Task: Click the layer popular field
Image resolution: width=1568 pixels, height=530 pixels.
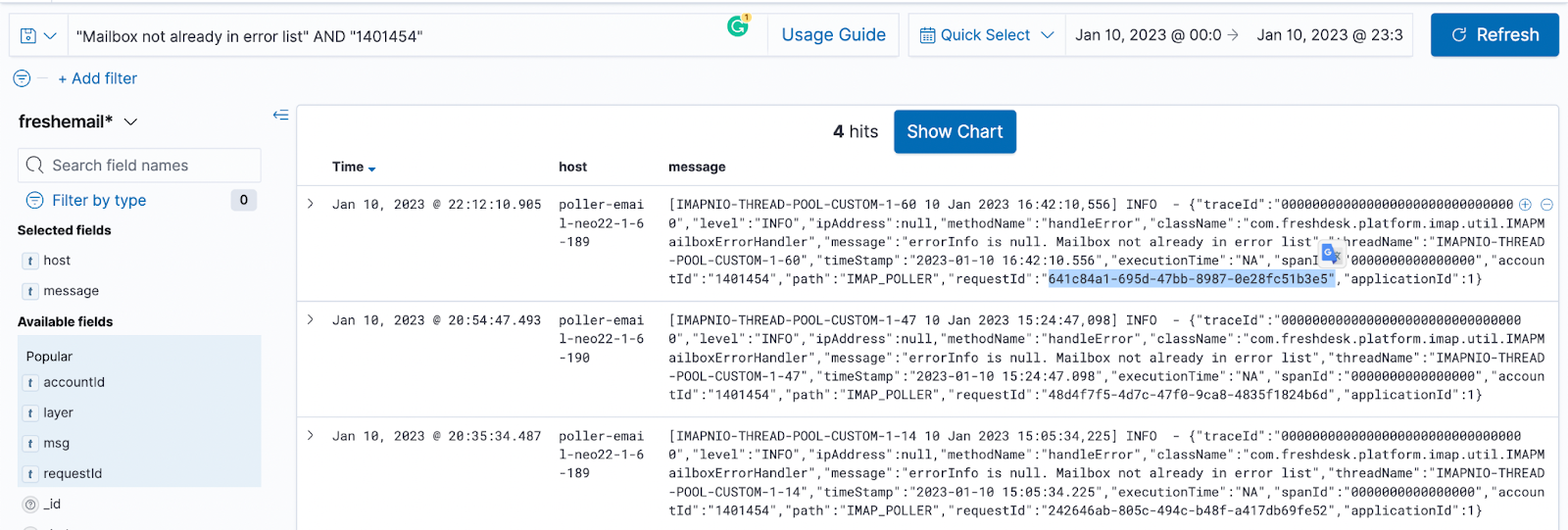Action: click(x=58, y=412)
